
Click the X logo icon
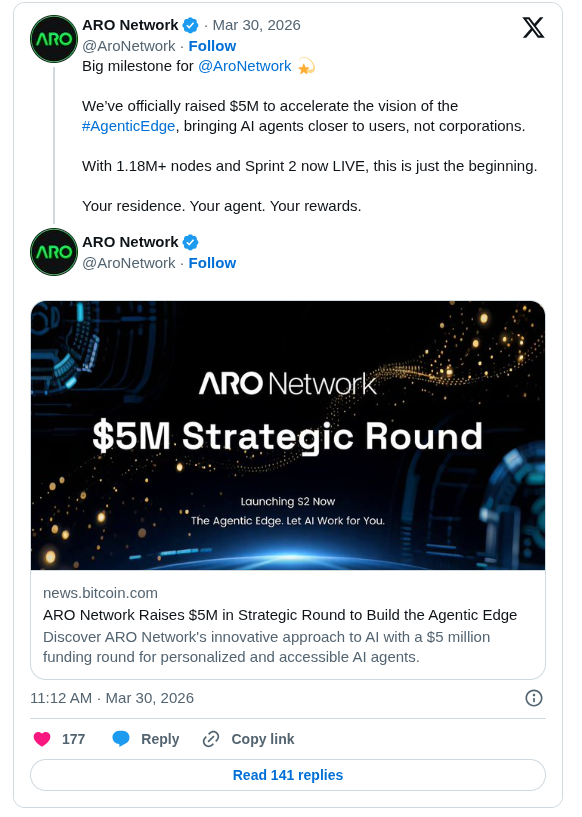(x=534, y=28)
